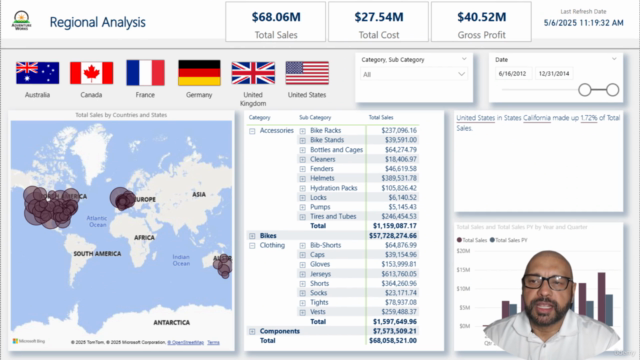
Task: Expand the Jerseys sub category
Action: click(x=302, y=274)
